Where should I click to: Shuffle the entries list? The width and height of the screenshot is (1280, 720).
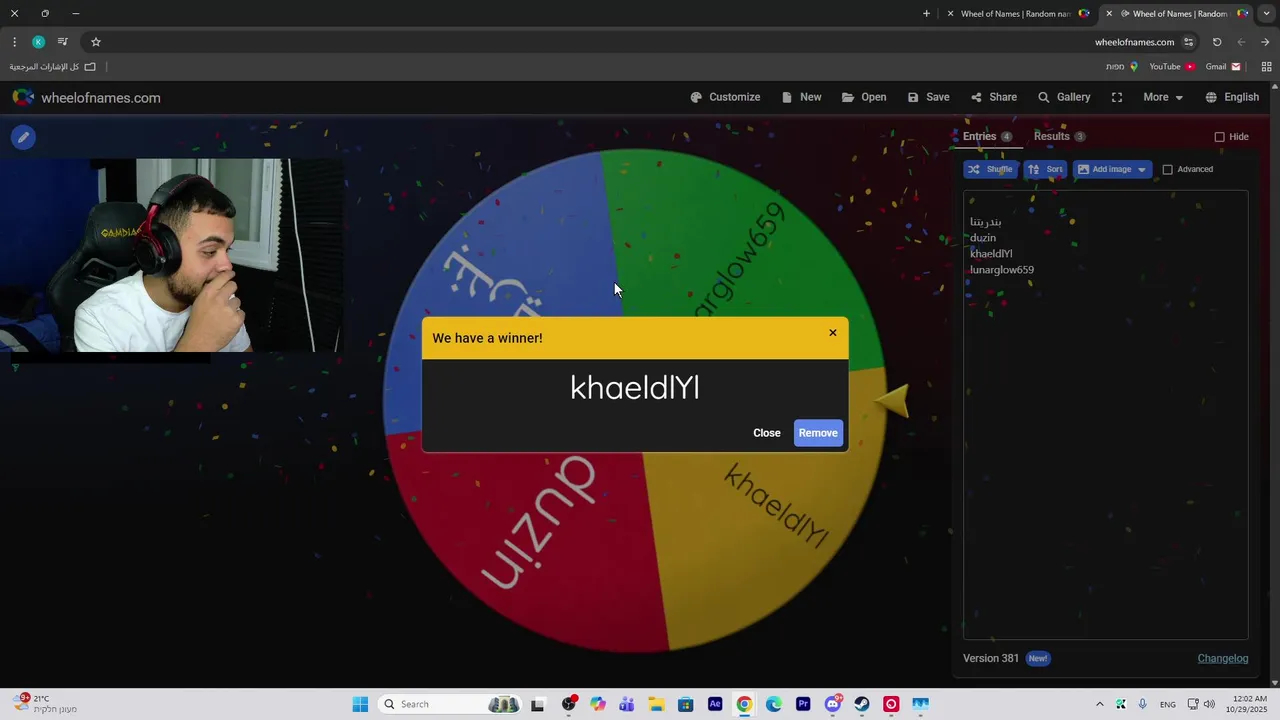point(991,169)
